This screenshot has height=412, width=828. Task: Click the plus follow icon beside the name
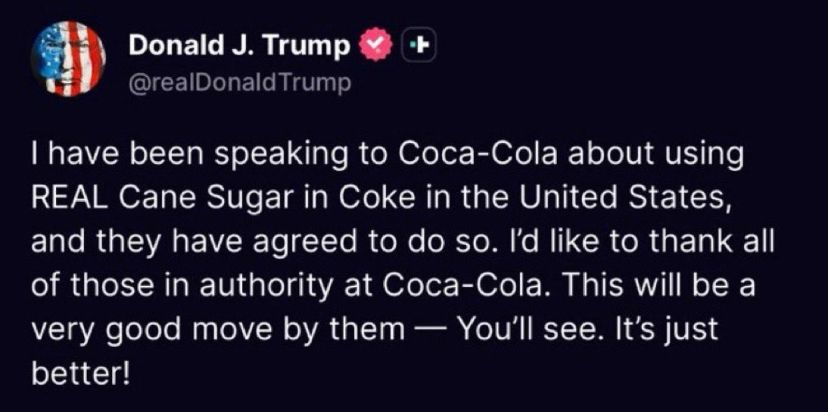coord(420,47)
